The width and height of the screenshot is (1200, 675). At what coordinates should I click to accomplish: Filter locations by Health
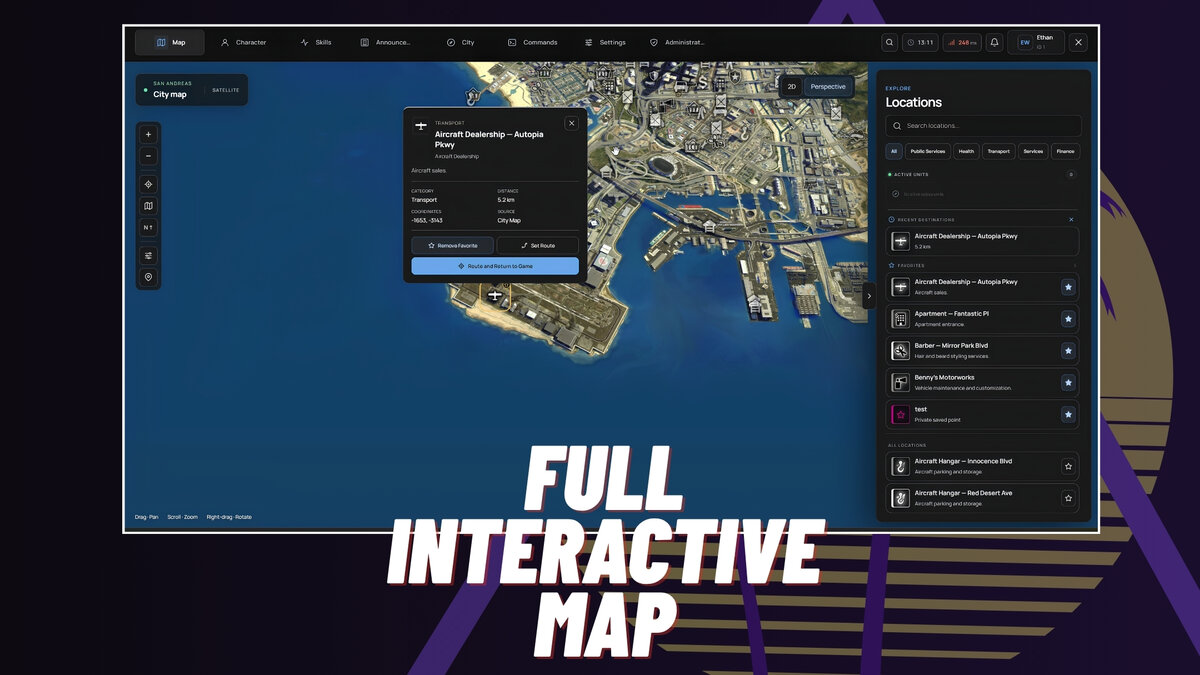click(966, 151)
